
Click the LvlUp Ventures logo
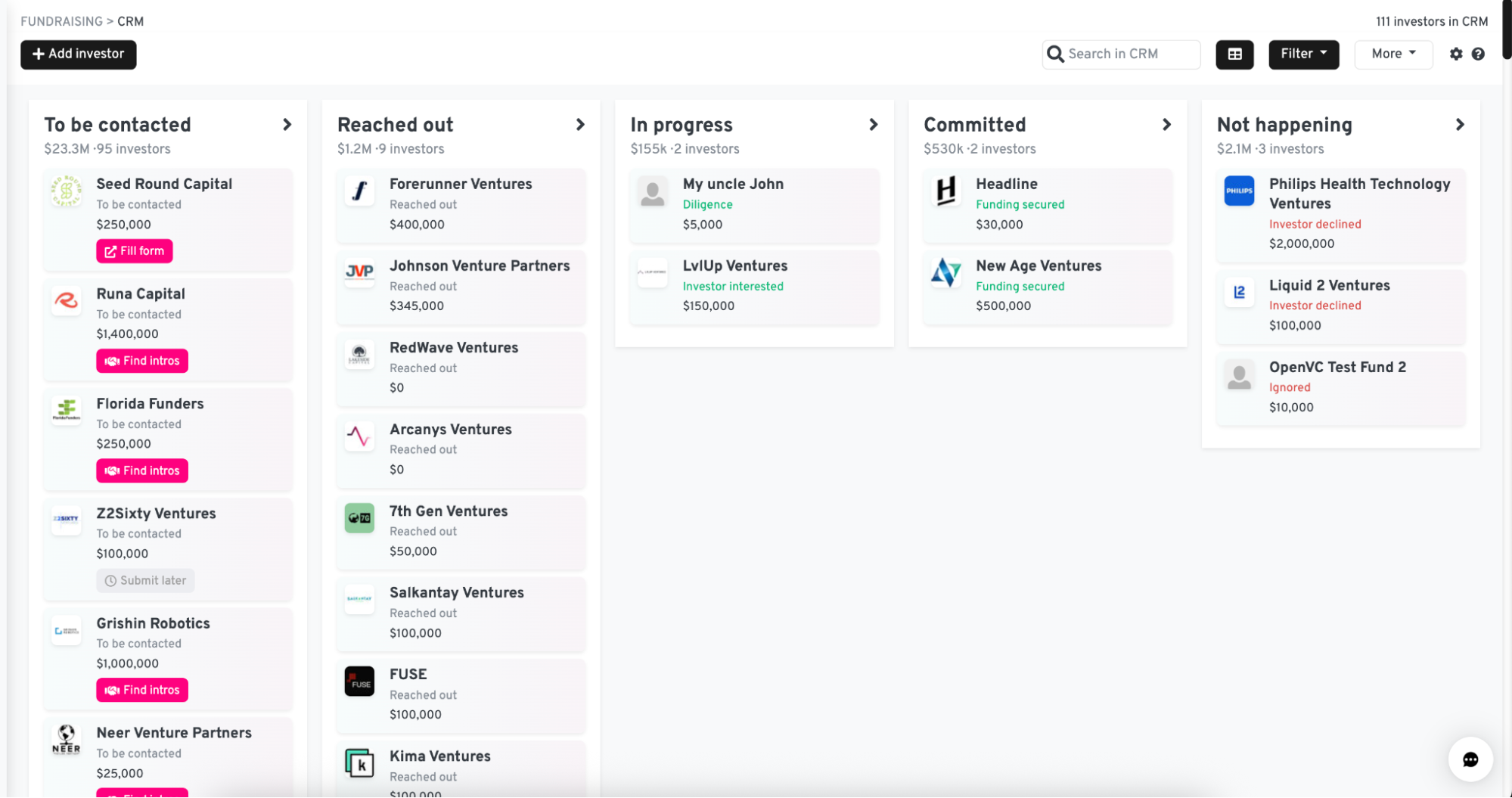click(x=653, y=272)
